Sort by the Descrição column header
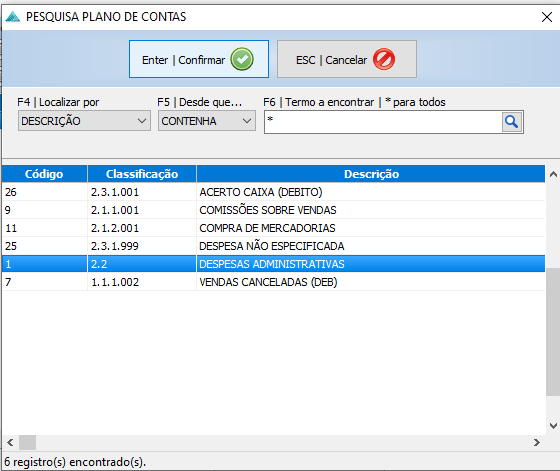 [x=371, y=174]
